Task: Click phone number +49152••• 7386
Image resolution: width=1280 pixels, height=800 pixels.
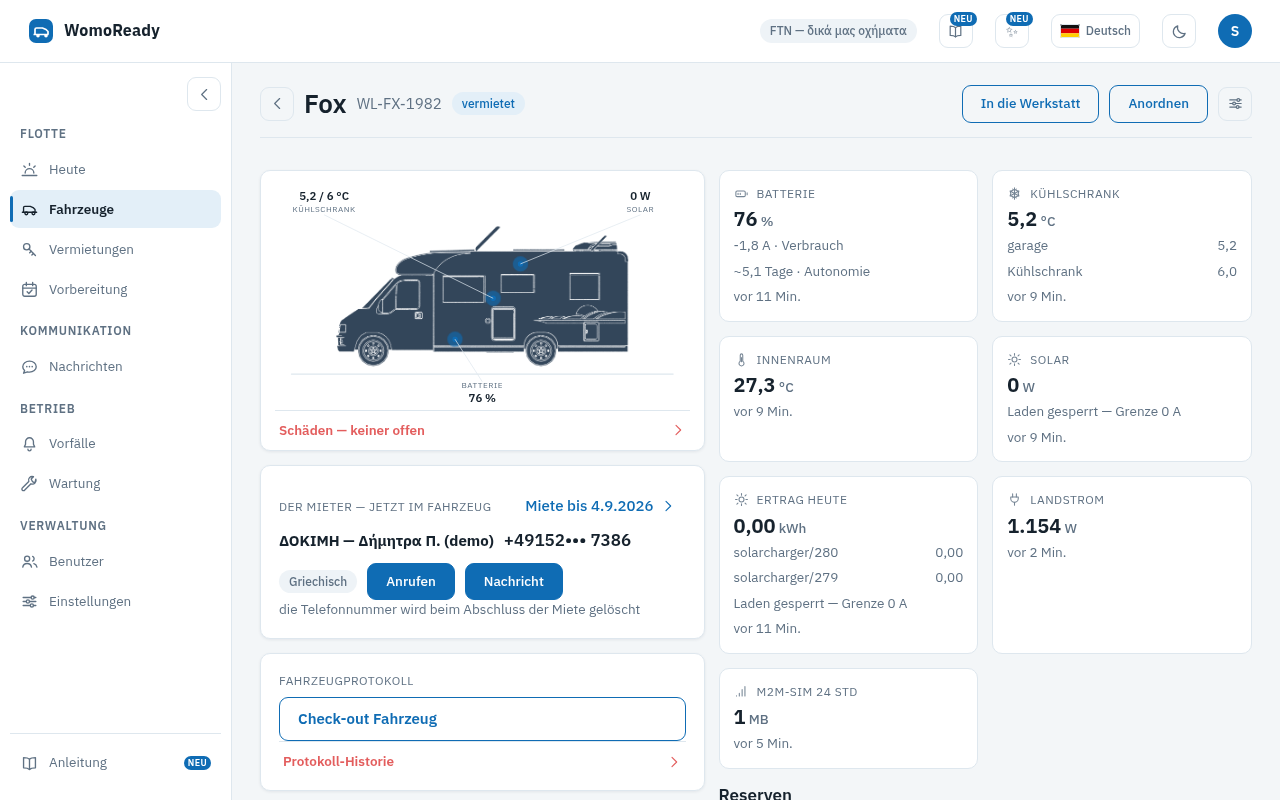Action: click(567, 541)
